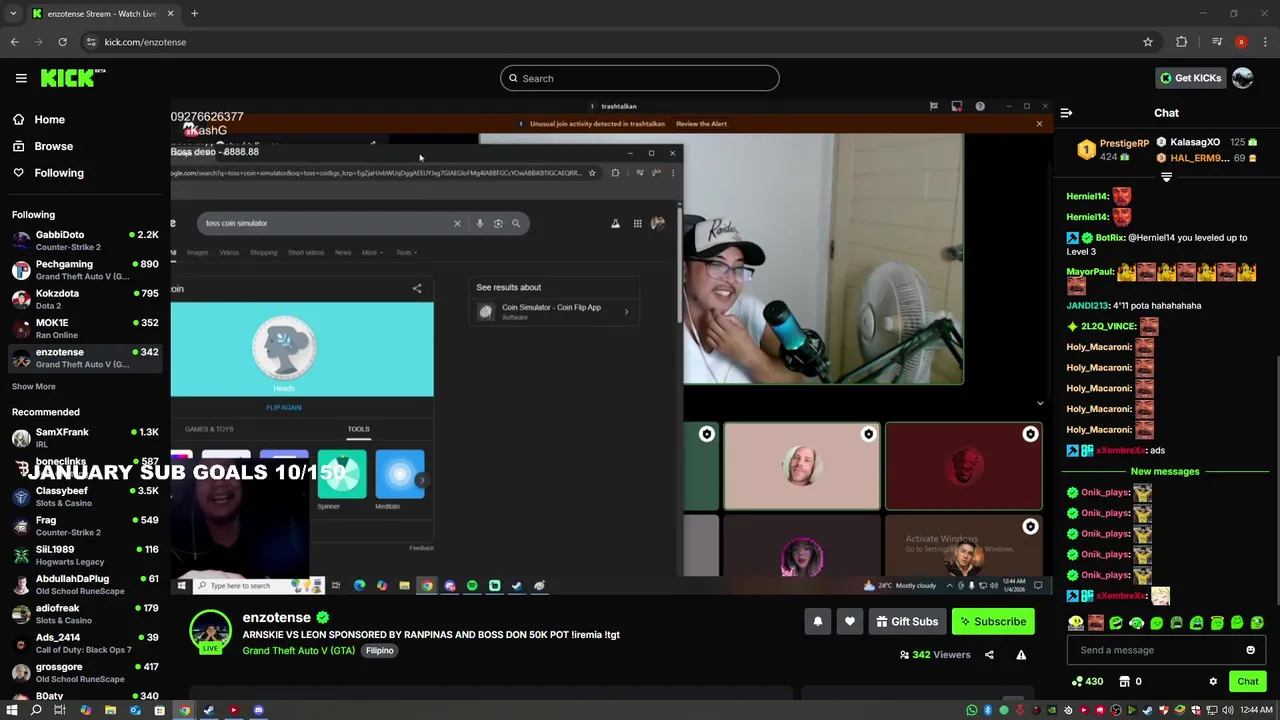Open a new browser tab
Screen dimensions: 1280x720
coord(194,14)
